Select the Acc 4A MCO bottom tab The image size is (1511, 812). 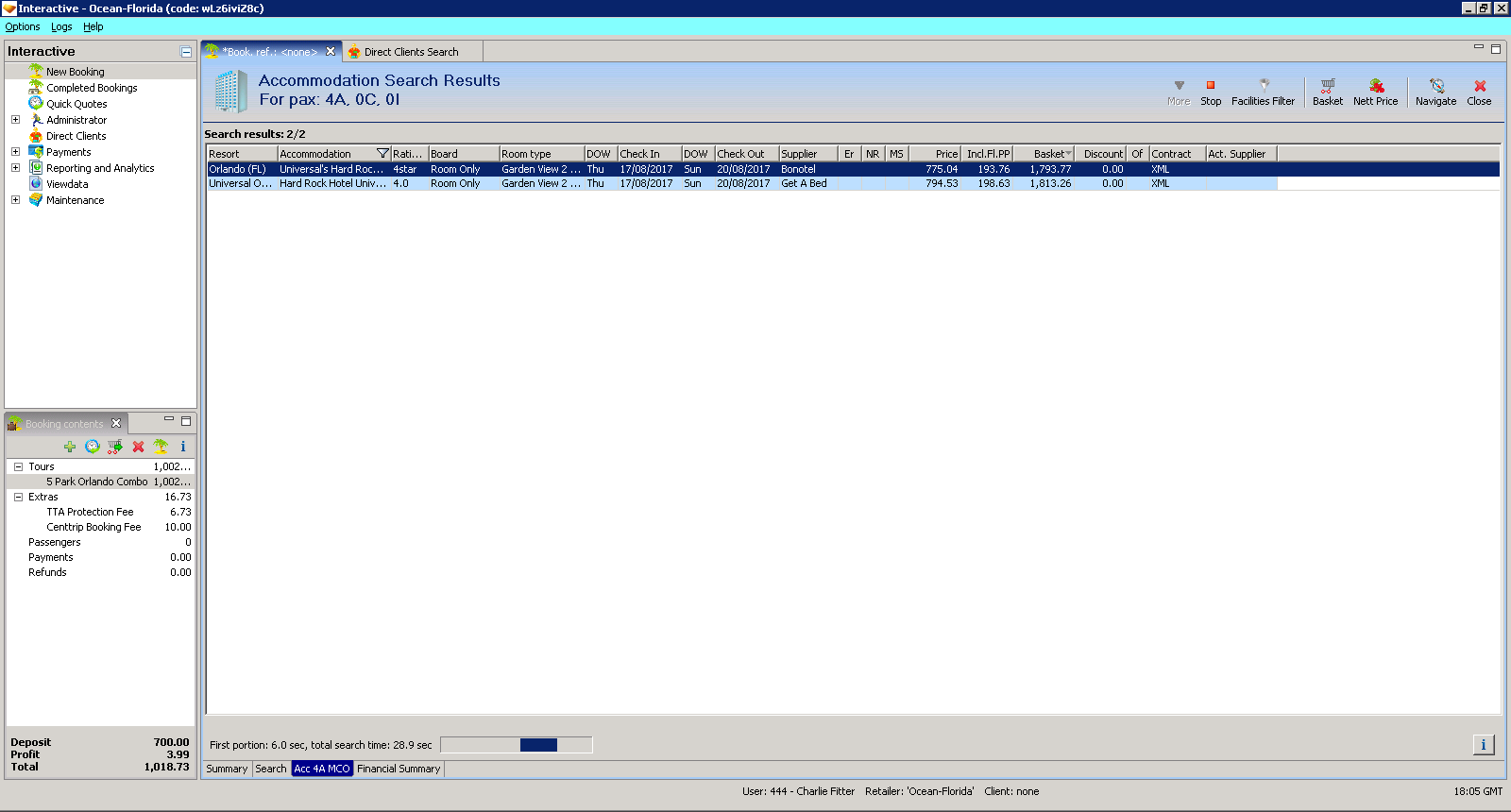click(322, 769)
